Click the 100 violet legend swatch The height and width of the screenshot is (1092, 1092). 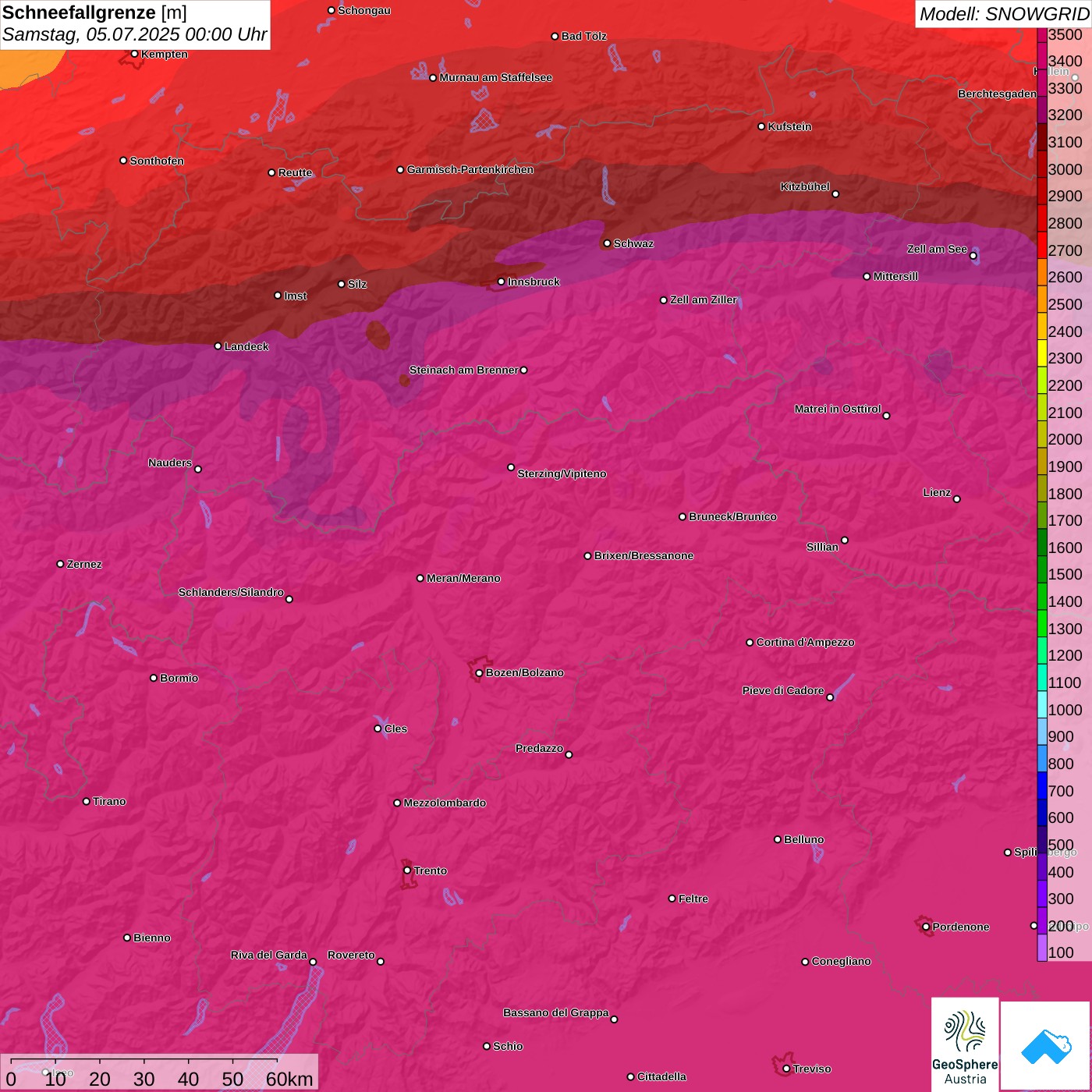click(x=1042, y=947)
